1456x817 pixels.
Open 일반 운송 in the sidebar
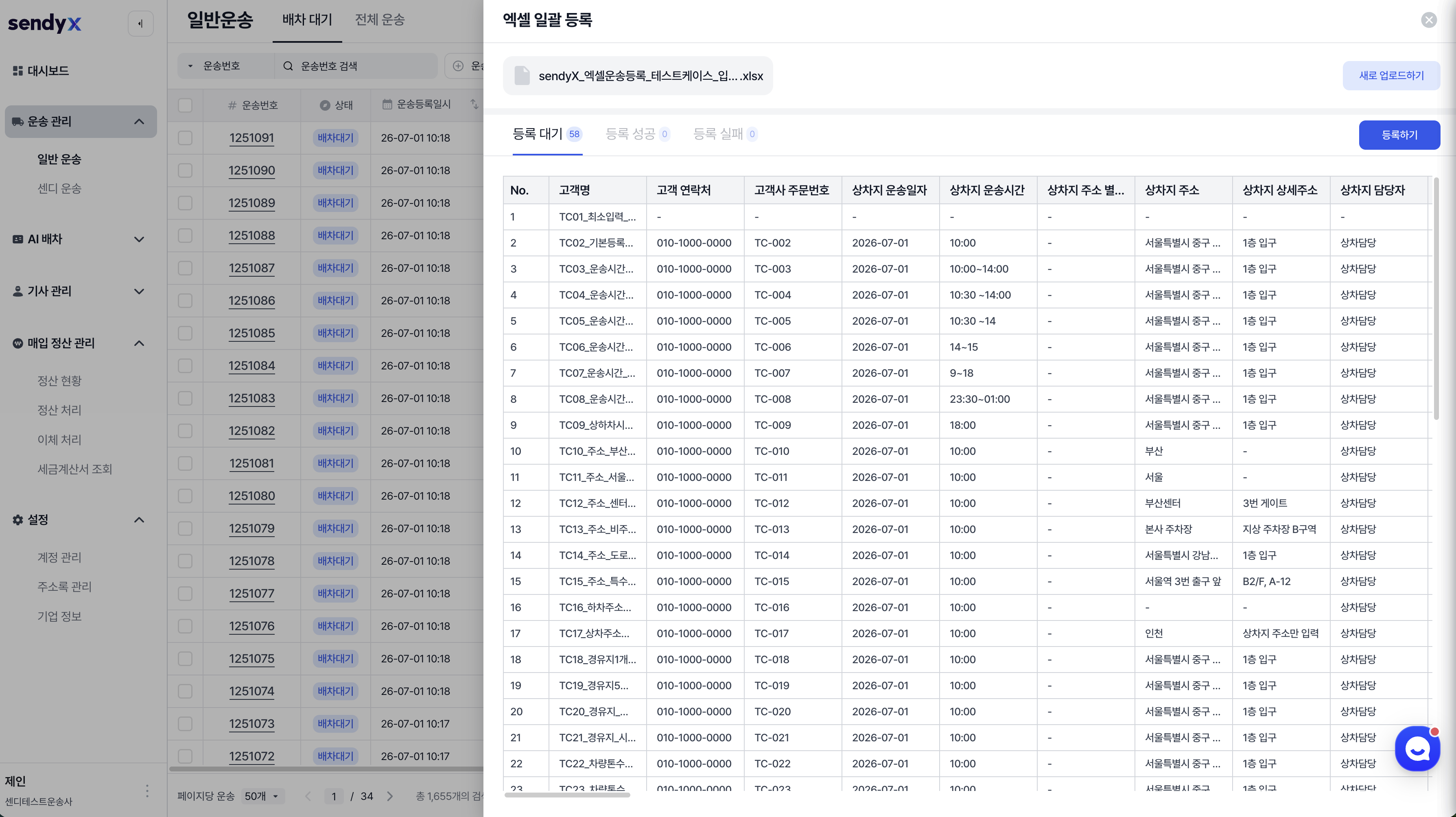[59, 159]
